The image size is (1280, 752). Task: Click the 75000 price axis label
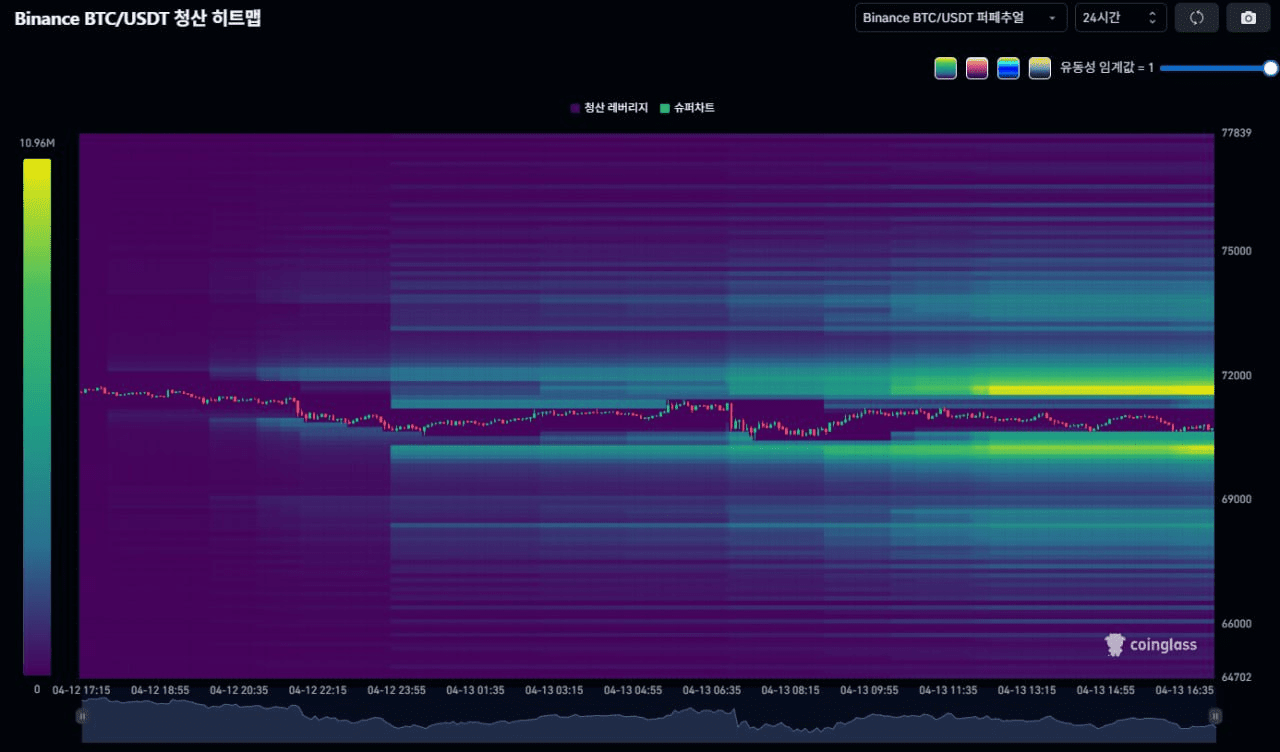point(1236,252)
